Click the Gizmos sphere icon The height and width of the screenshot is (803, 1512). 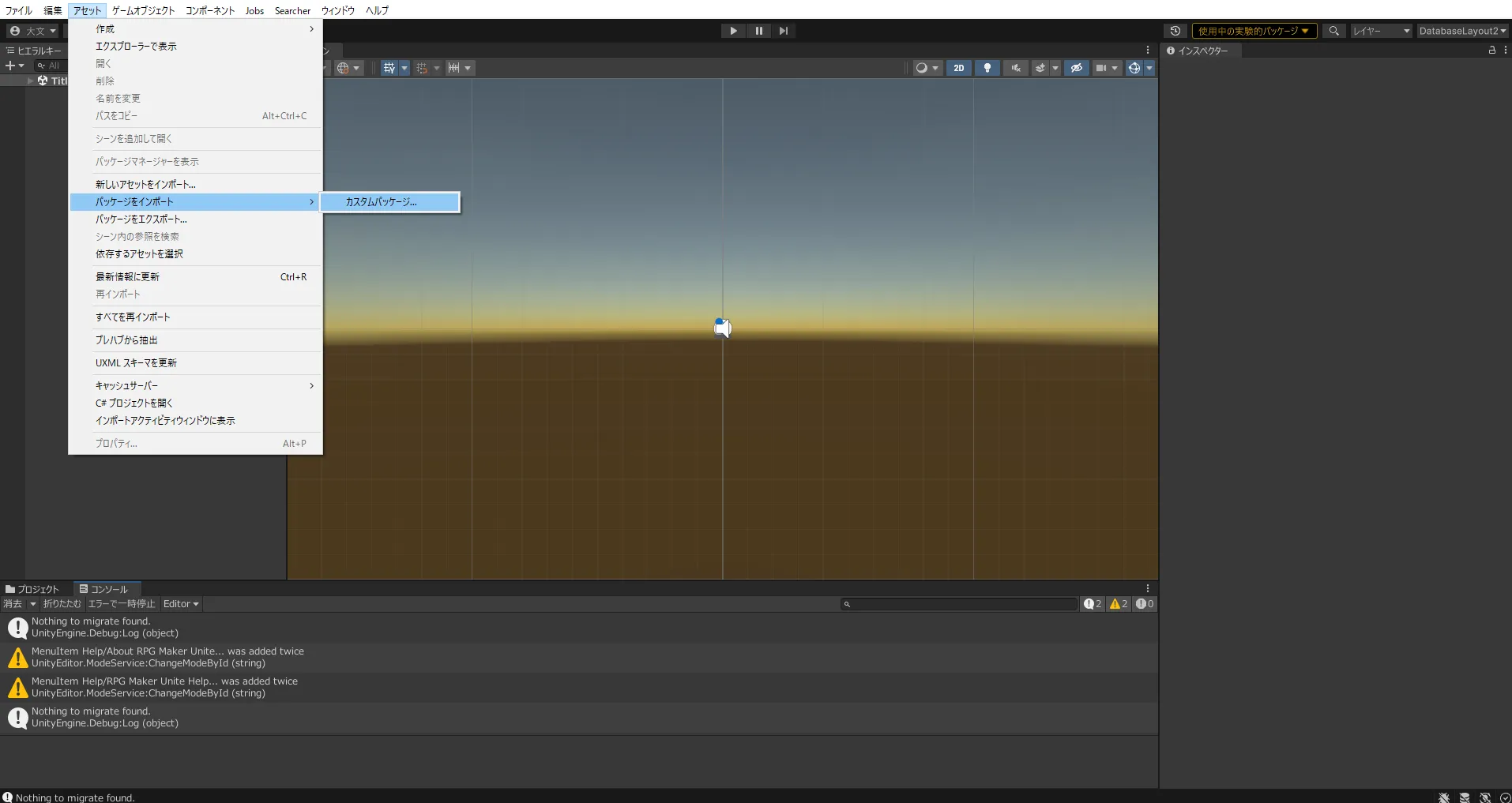coord(1134,68)
